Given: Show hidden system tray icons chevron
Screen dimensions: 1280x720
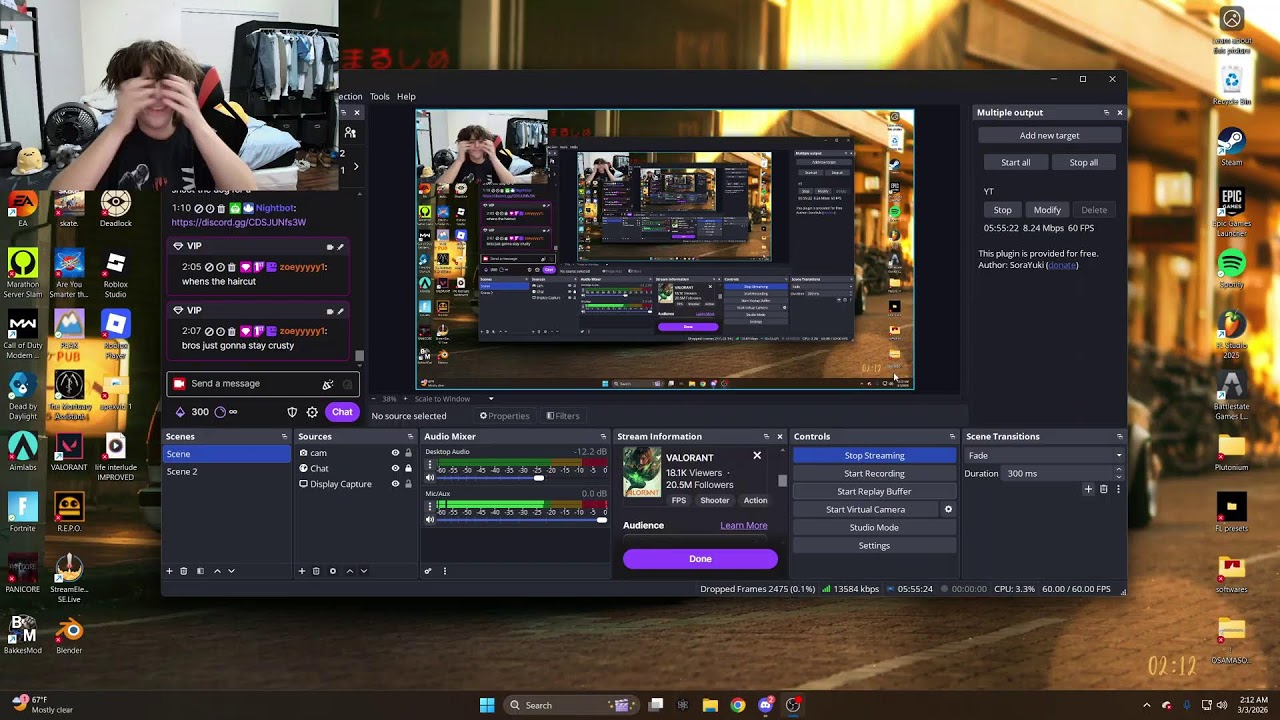Looking at the screenshot, I should point(1147,705).
